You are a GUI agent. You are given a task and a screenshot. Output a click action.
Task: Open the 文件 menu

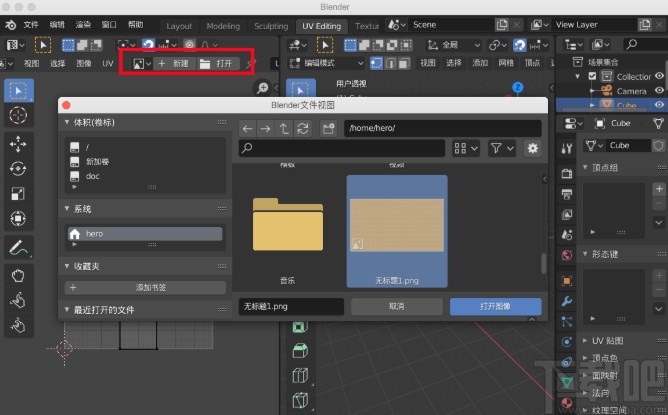[x=32, y=24]
